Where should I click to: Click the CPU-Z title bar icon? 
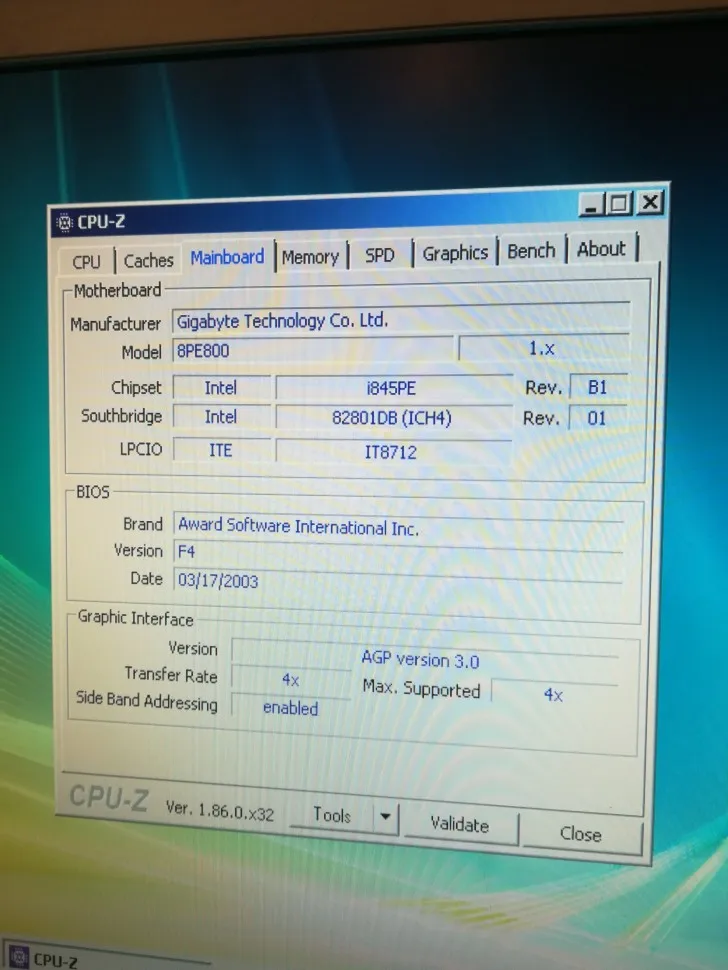pyautogui.click(x=64, y=222)
